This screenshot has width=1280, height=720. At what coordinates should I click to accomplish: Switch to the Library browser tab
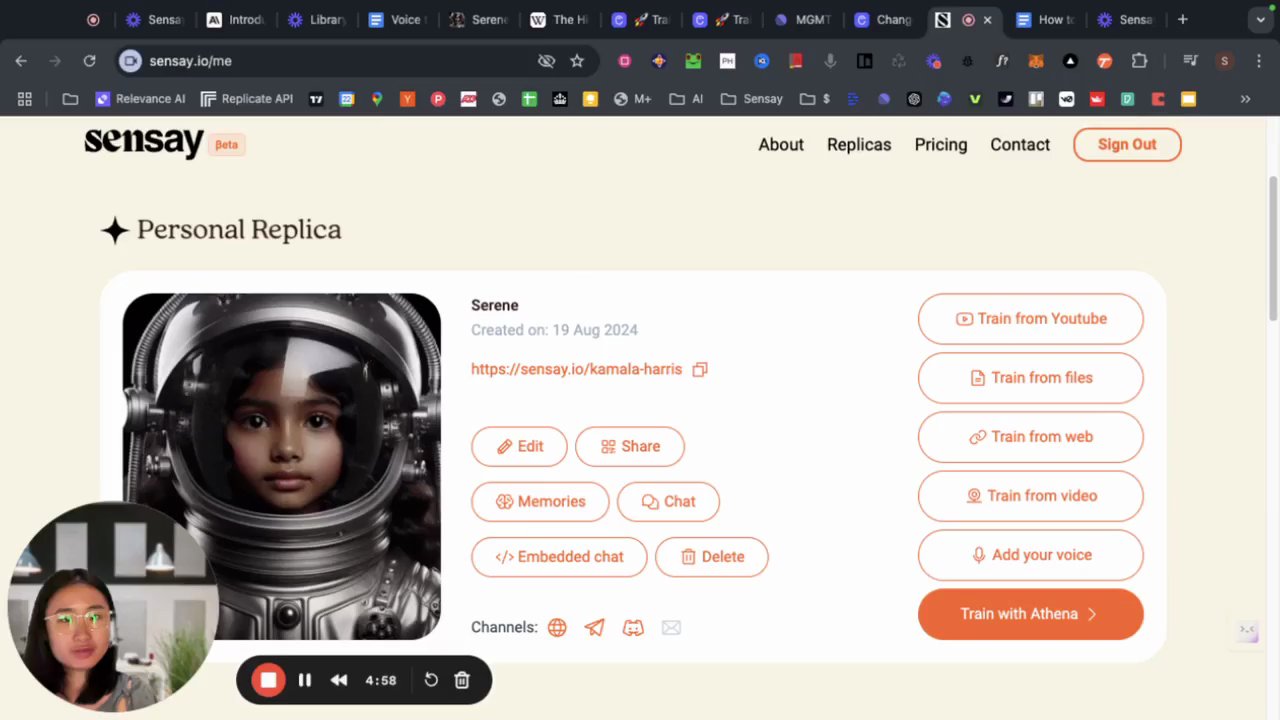[316, 19]
